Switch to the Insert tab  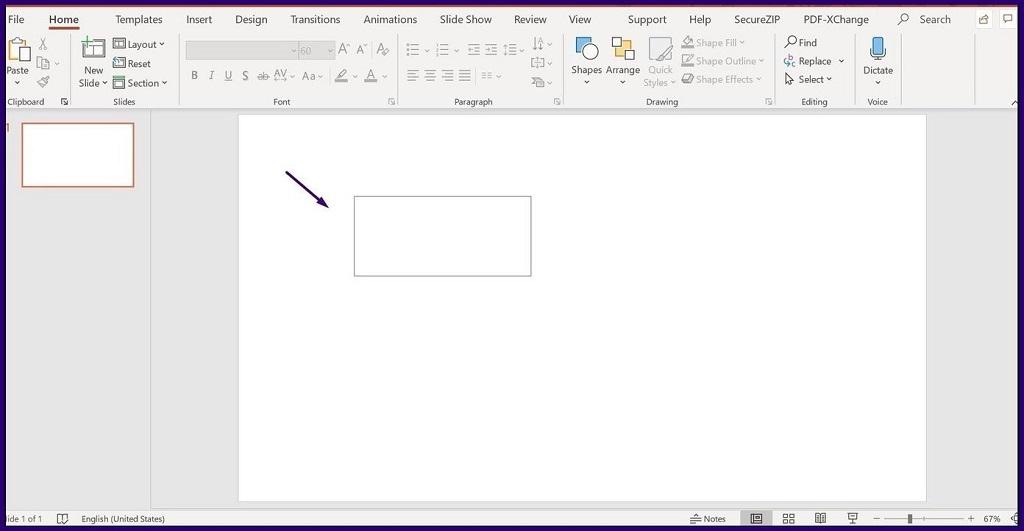[199, 20]
